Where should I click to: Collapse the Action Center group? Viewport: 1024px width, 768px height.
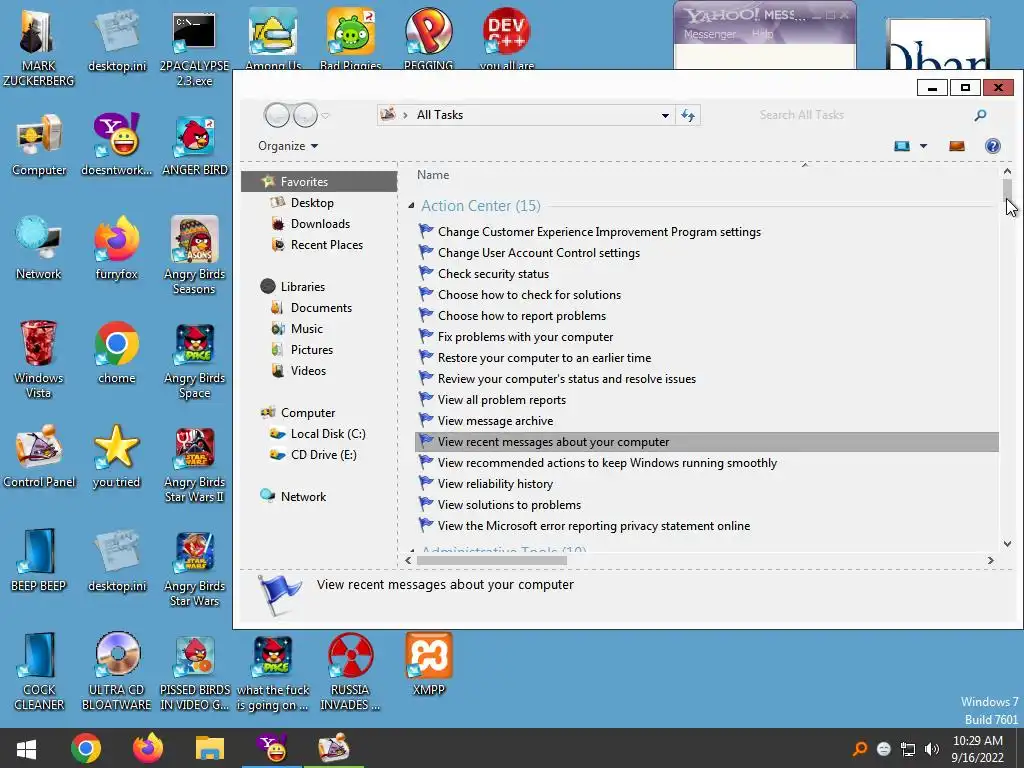411,206
